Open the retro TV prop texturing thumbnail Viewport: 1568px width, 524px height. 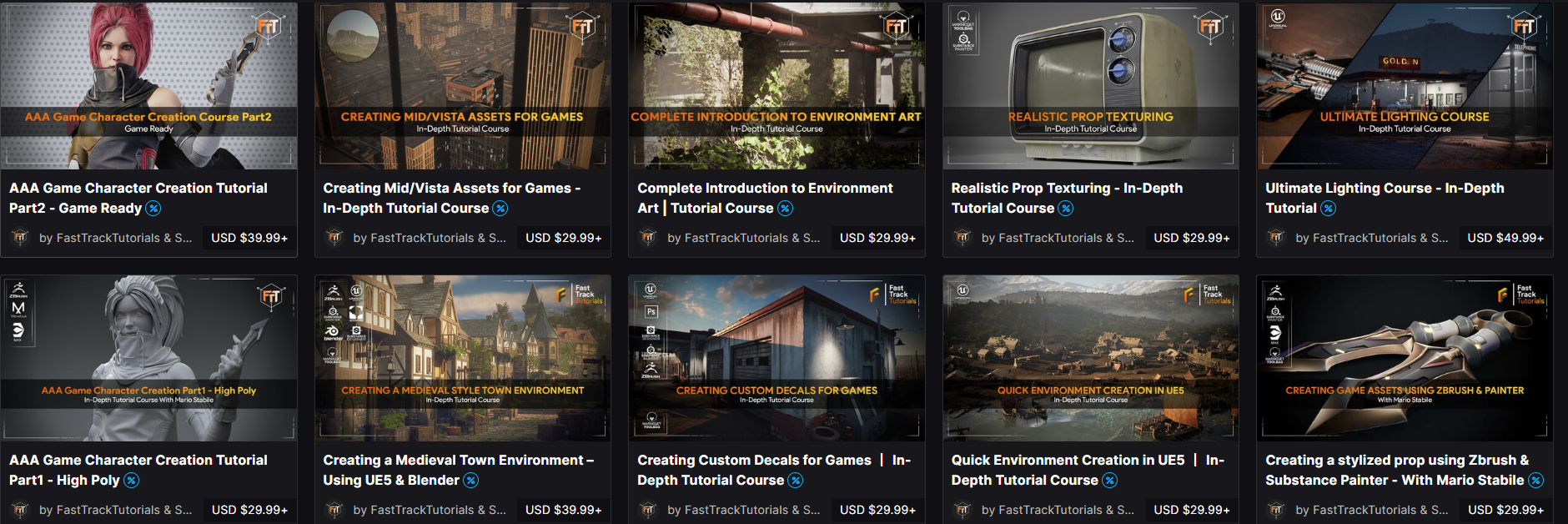point(1091,85)
